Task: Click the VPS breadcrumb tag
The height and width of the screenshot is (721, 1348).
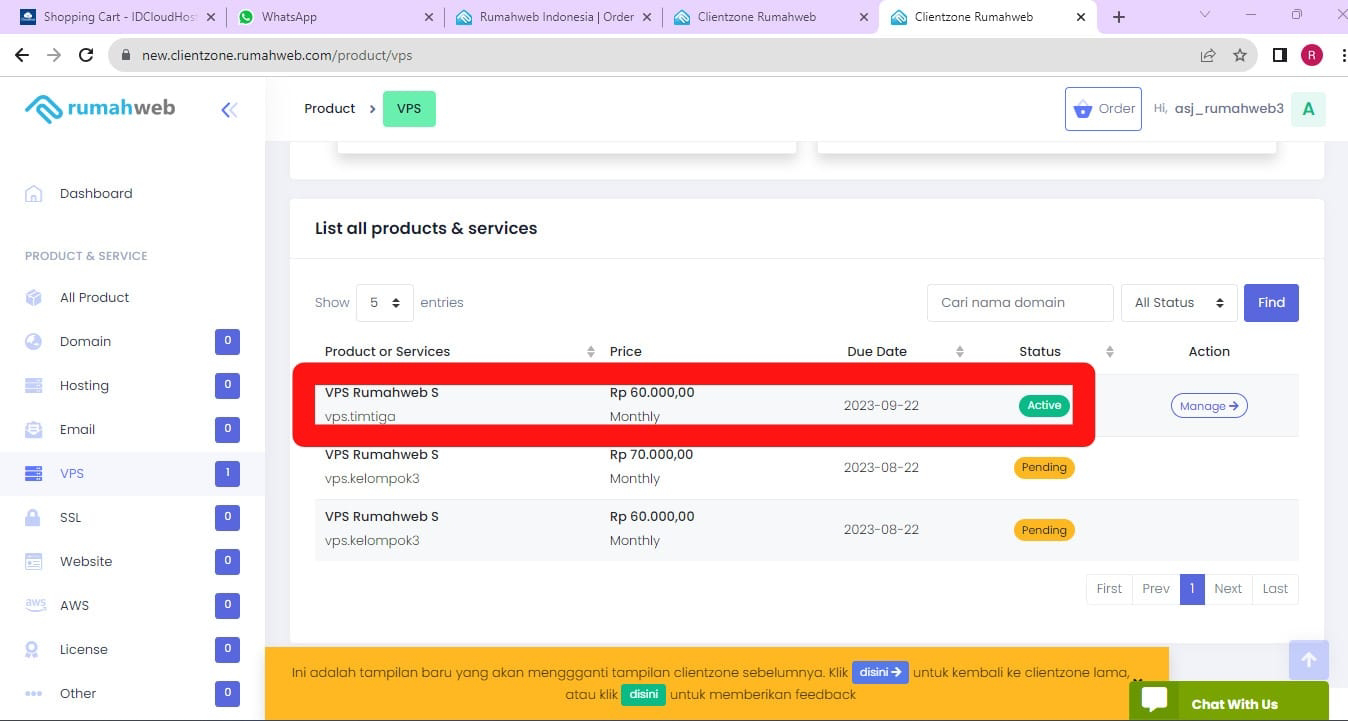Action: (409, 109)
